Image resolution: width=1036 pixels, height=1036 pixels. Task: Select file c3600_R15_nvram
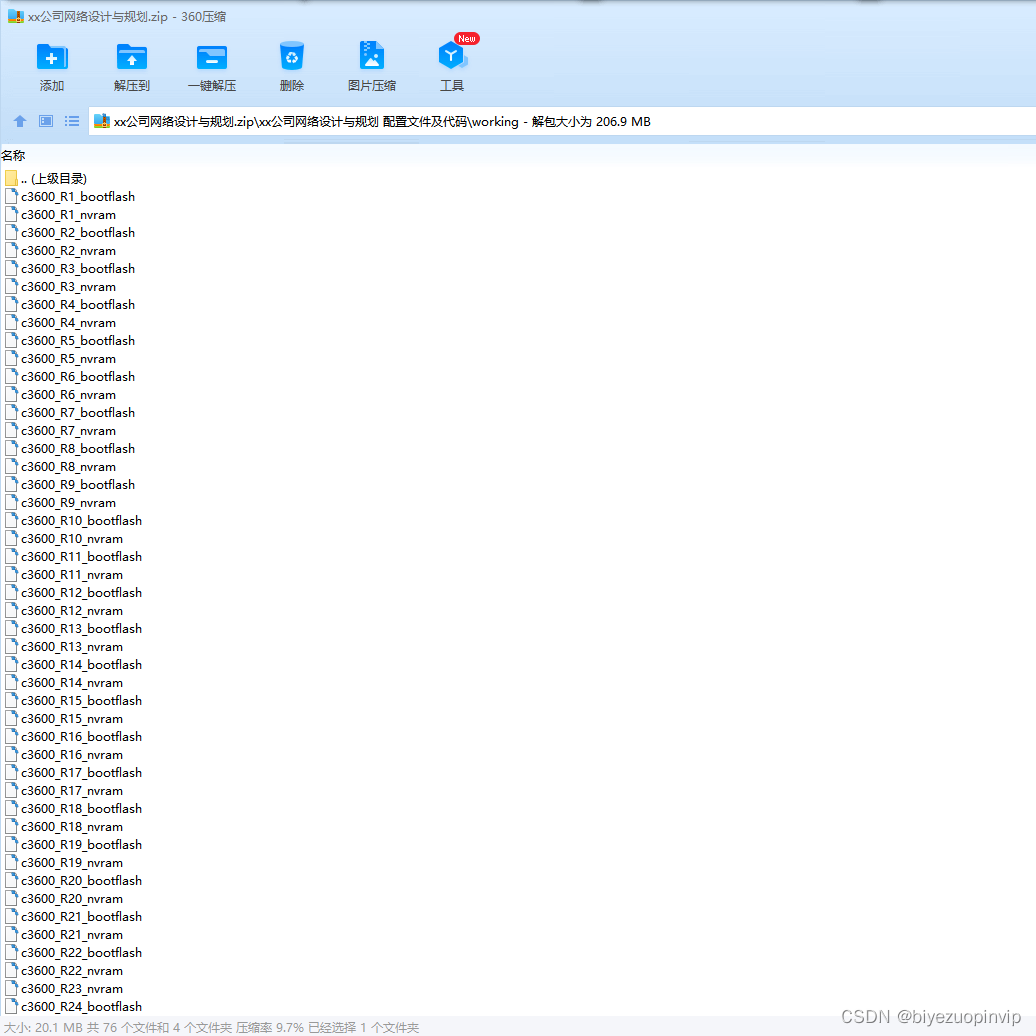coord(64,719)
